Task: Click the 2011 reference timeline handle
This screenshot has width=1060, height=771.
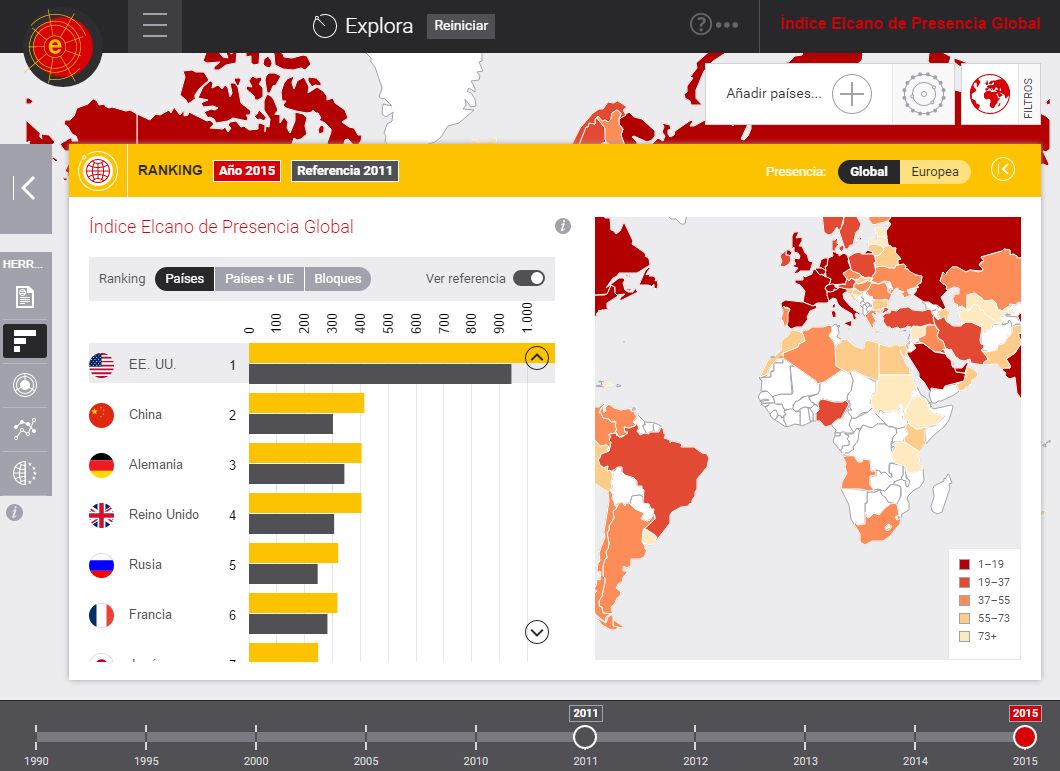Action: click(585, 737)
